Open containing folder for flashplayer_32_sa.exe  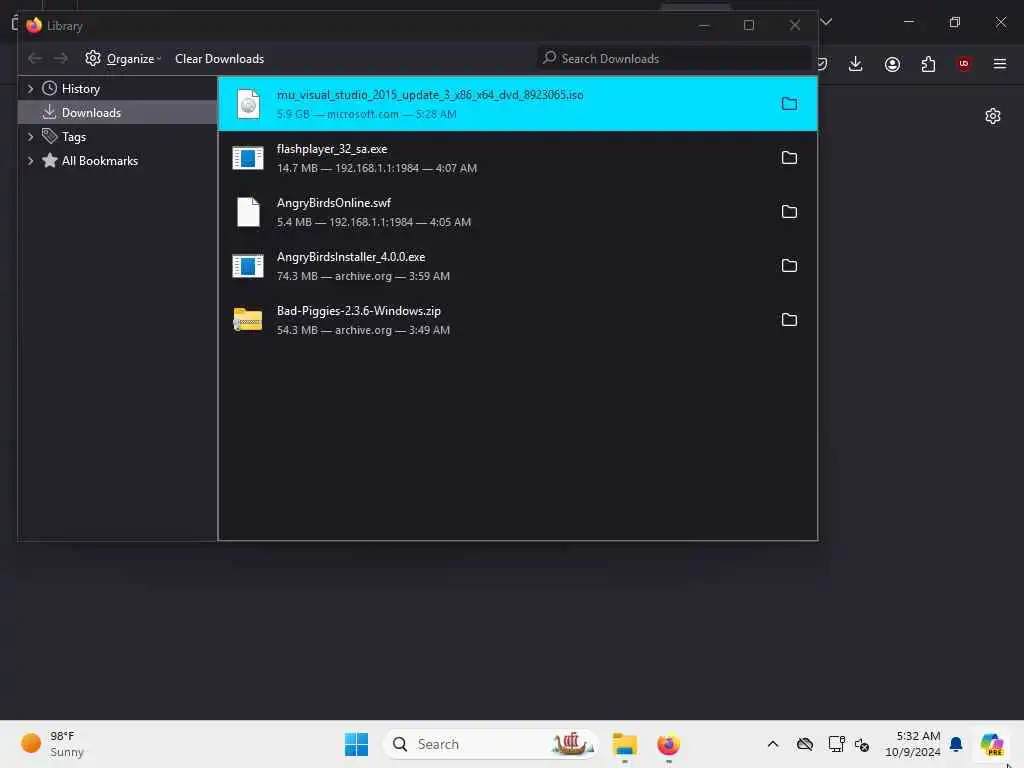coord(789,158)
